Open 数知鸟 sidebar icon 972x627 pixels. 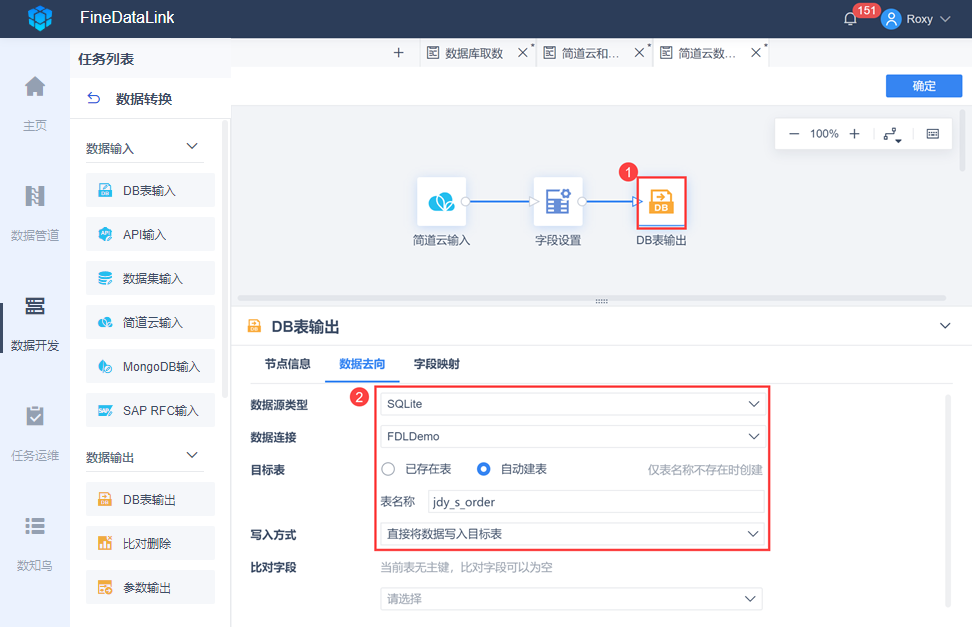pos(35,526)
